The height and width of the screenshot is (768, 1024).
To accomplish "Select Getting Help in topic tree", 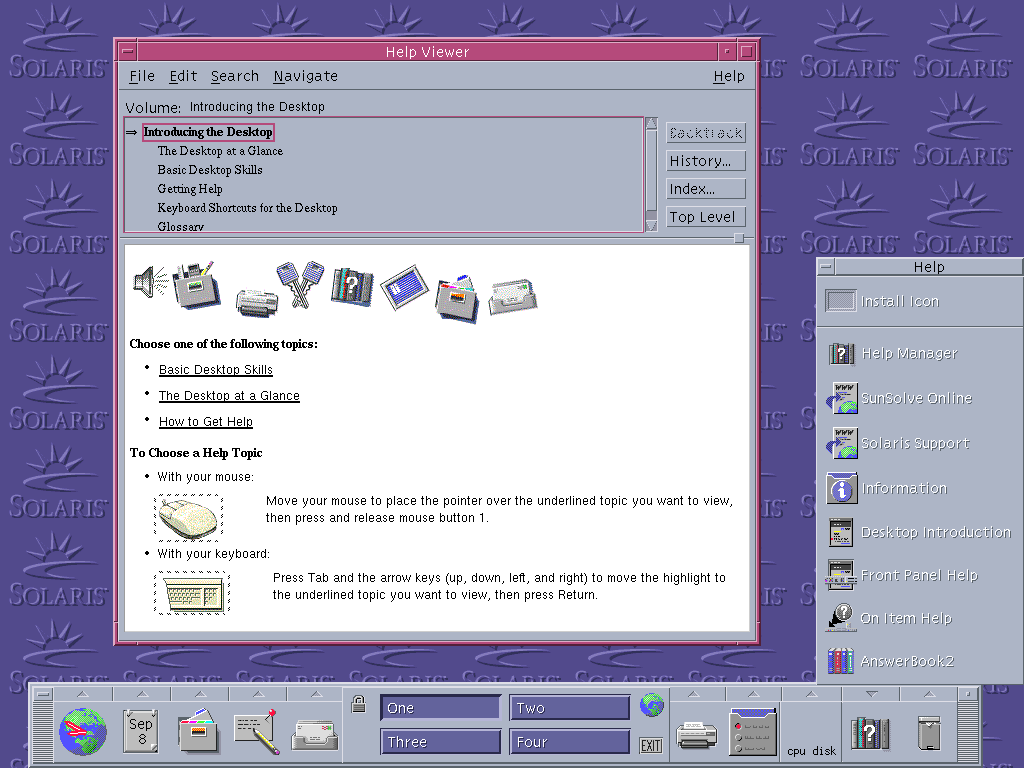I will pyautogui.click(x=189, y=189).
